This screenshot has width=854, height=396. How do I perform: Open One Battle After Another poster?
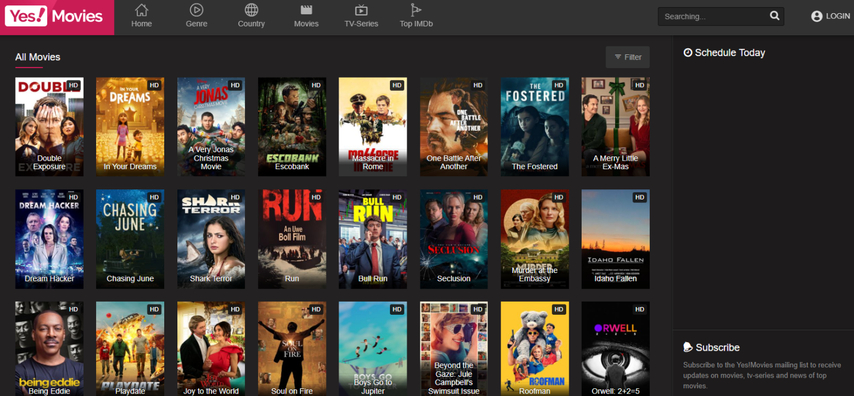[454, 126]
